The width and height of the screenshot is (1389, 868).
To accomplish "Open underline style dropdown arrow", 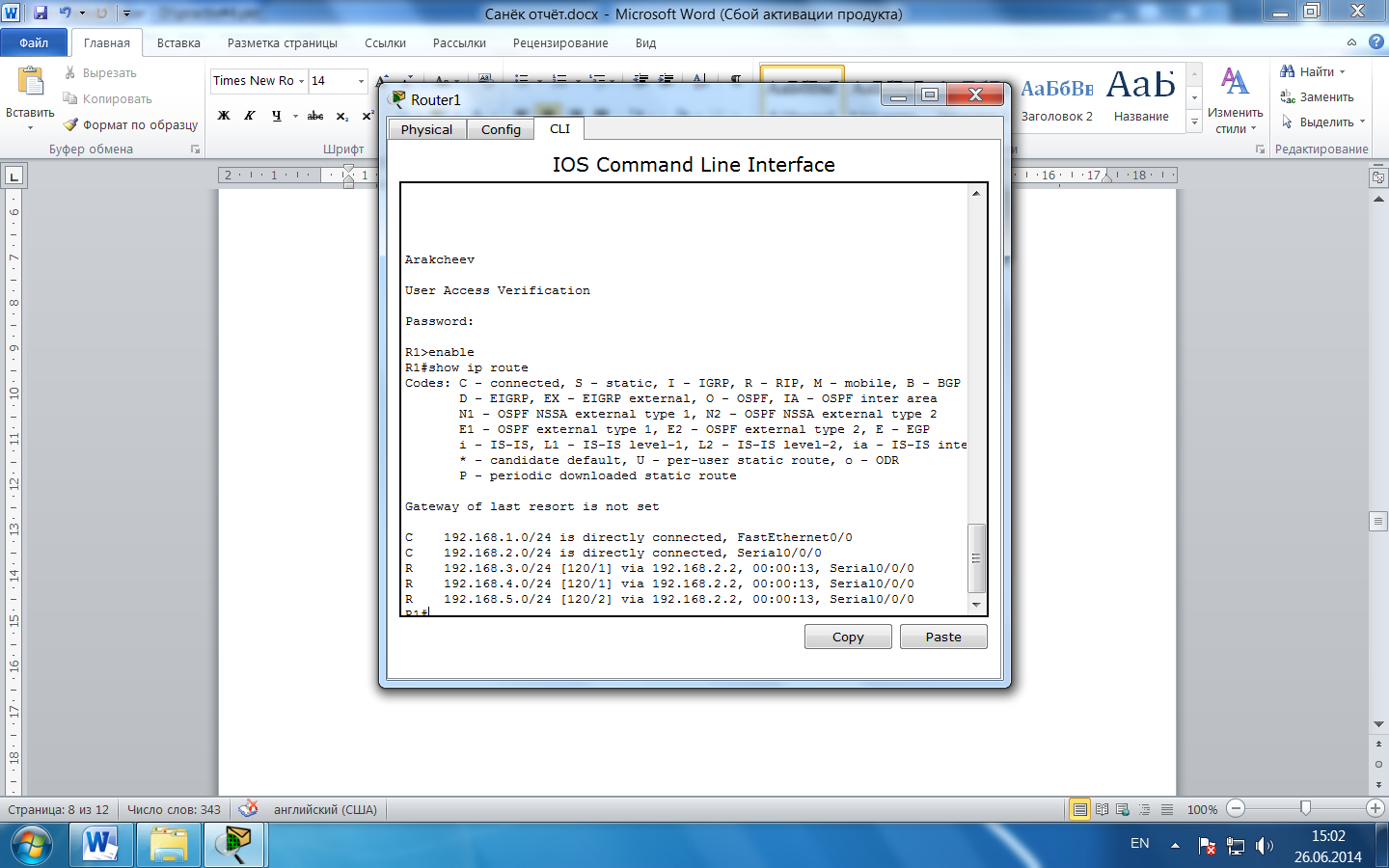I will 294,116.
